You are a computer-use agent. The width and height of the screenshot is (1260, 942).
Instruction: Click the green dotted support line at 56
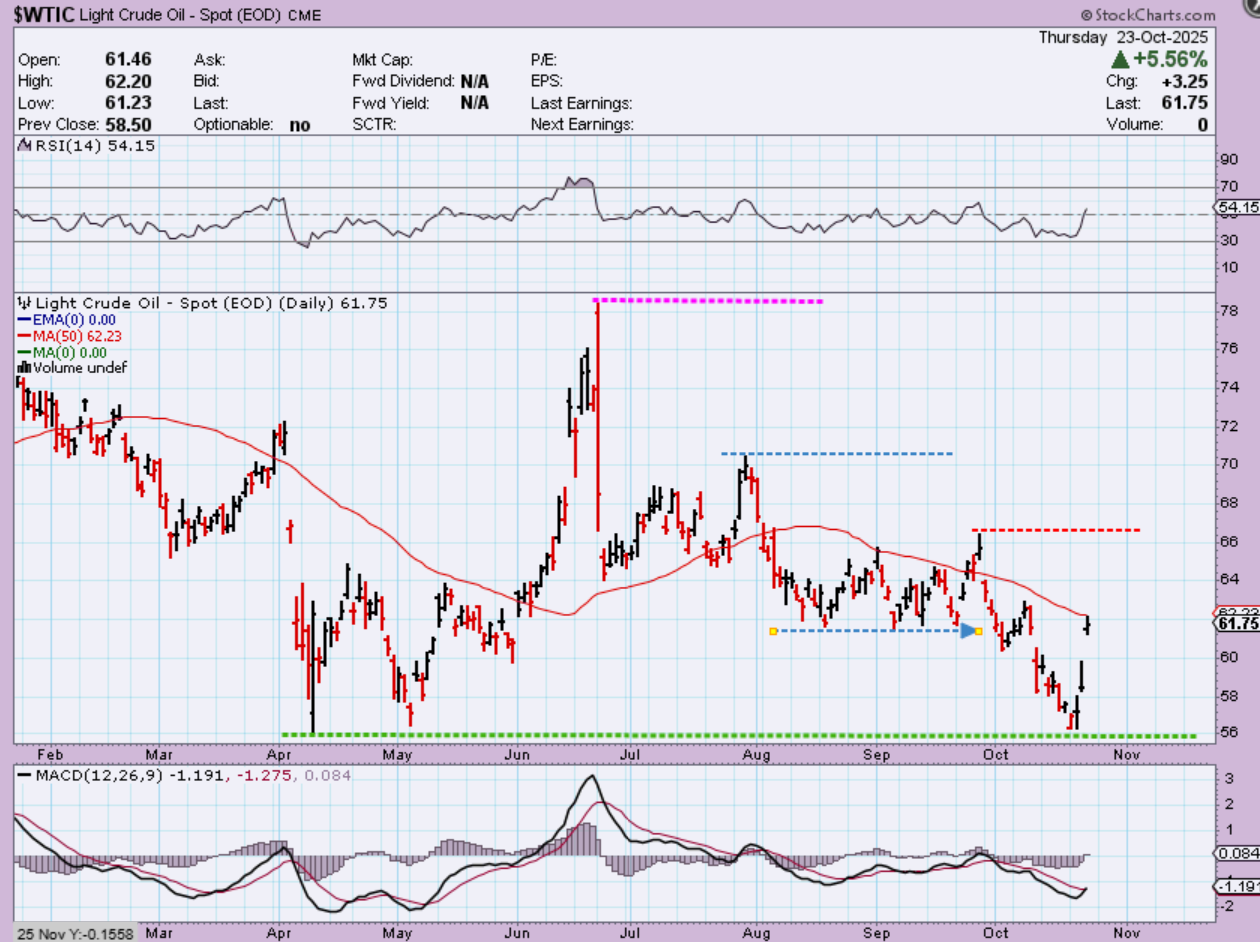(700, 736)
